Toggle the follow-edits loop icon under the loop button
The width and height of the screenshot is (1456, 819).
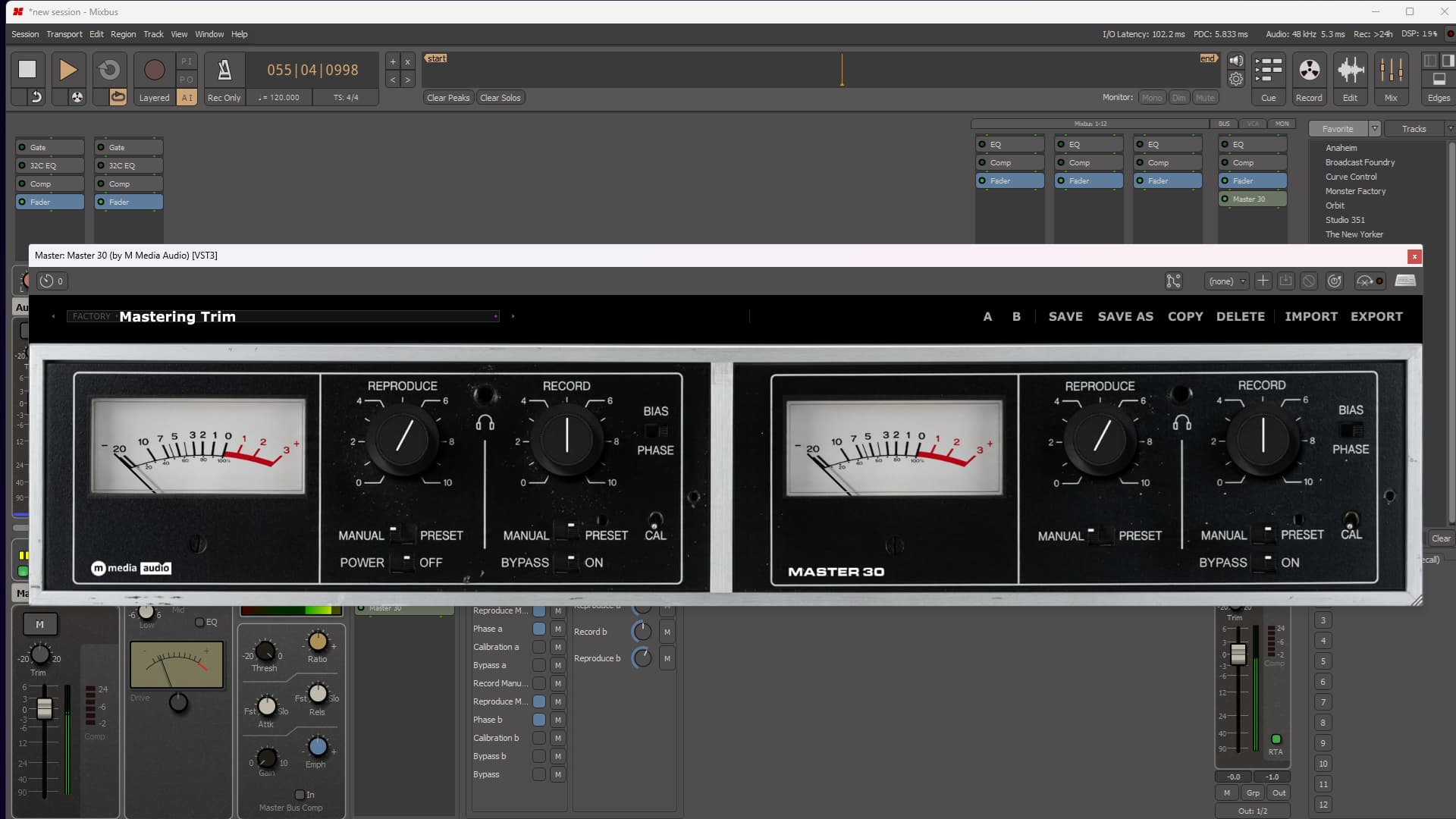click(x=118, y=97)
